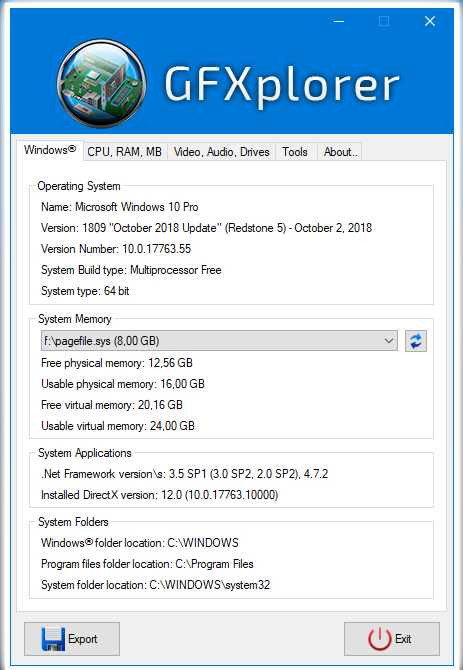
Task: Click 'System type: 64 bit' text
Action: (x=85, y=291)
